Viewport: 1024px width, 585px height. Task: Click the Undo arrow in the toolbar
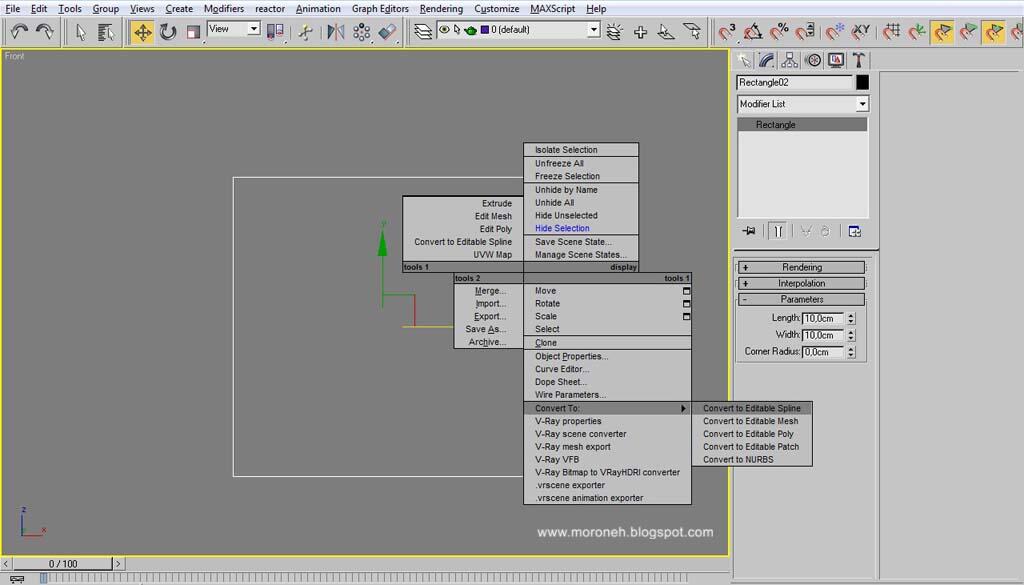pos(19,32)
